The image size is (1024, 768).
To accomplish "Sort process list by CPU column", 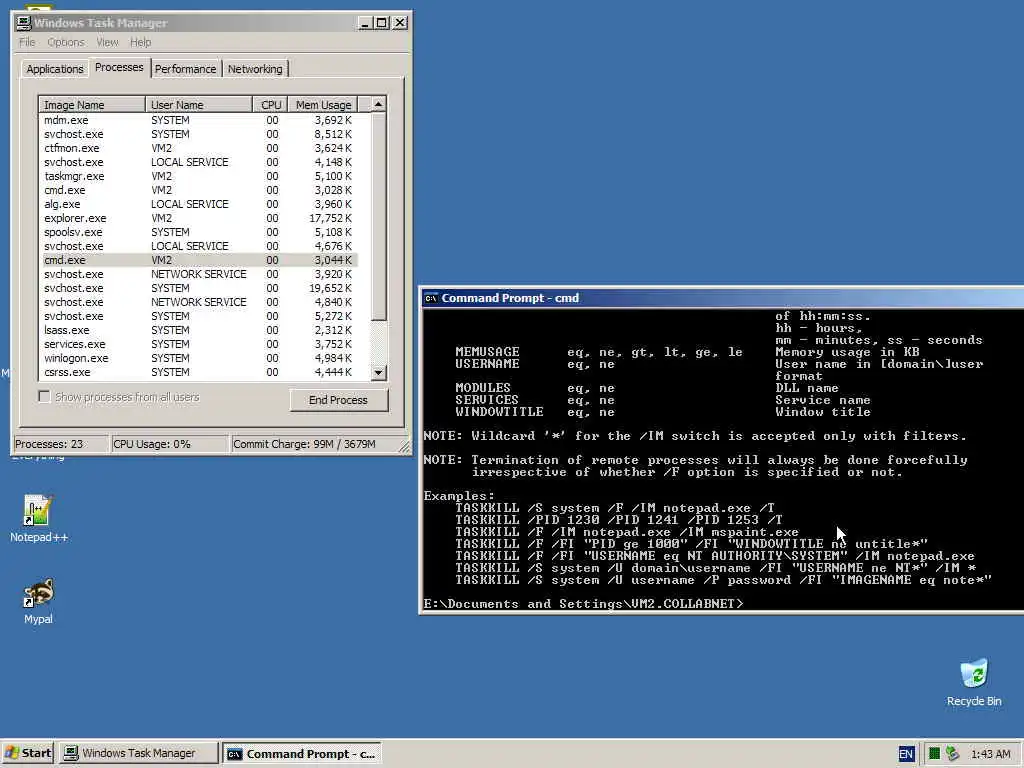I will point(270,104).
